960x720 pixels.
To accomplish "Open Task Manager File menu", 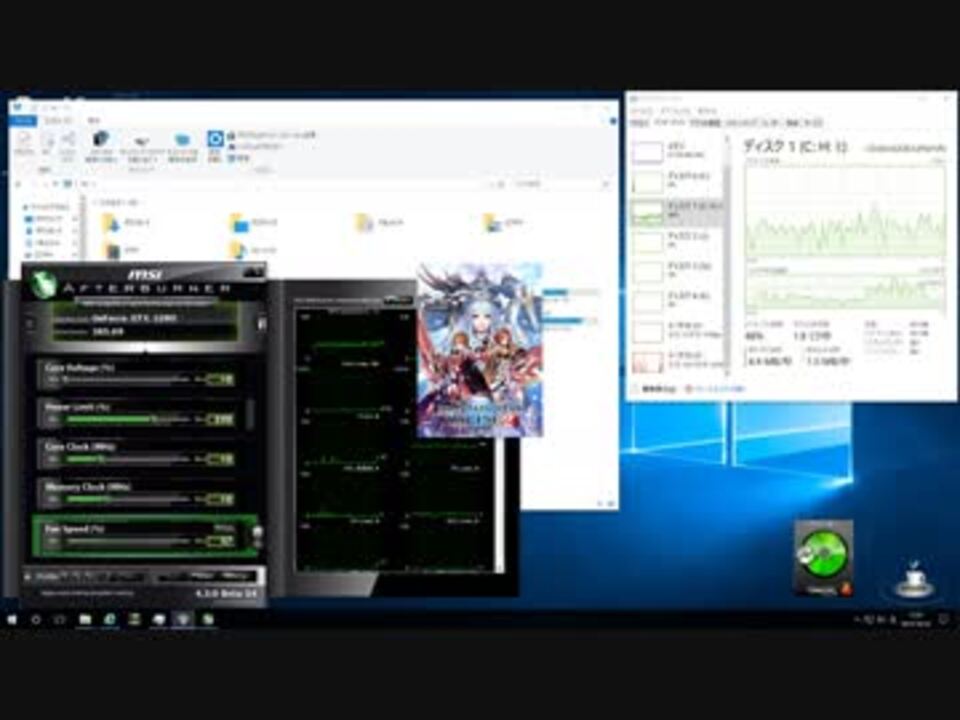I will coord(642,111).
